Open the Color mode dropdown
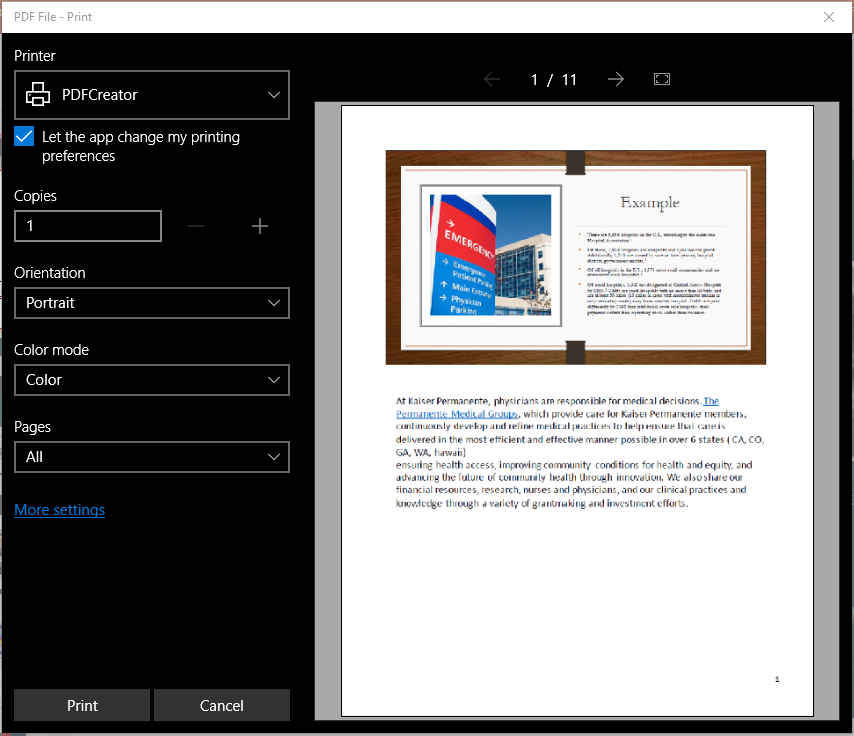 coord(152,380)
